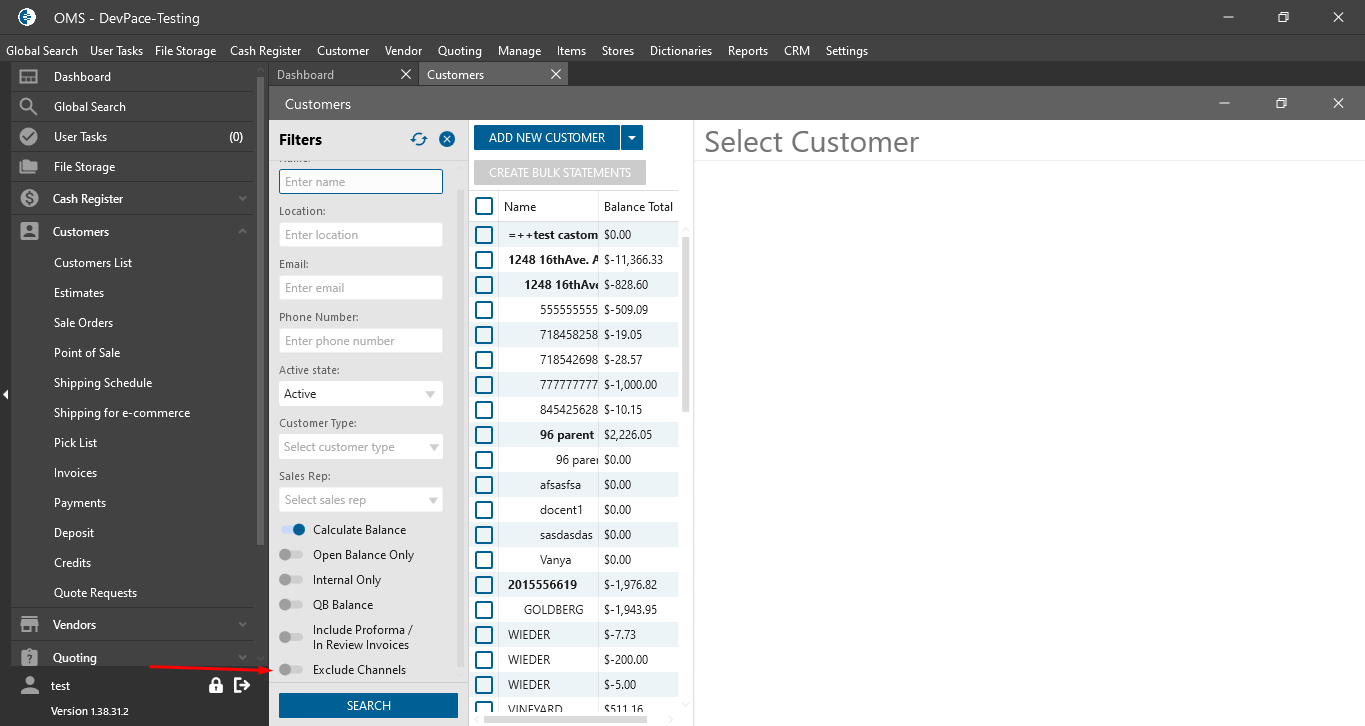Click the SEARCH button

368,706
